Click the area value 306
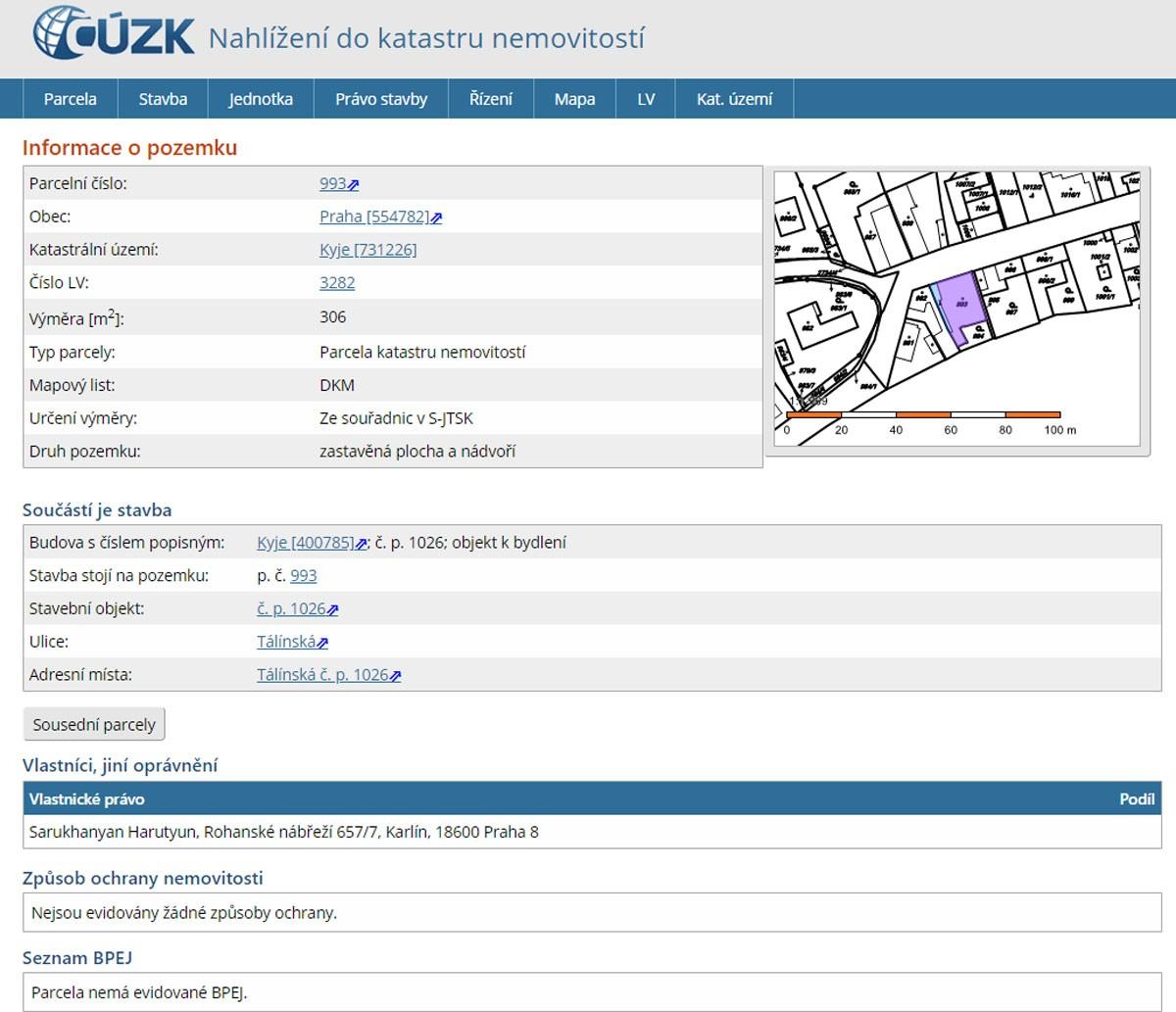The height and width of the screenshot is (1012, 1176). click(332, 317)
